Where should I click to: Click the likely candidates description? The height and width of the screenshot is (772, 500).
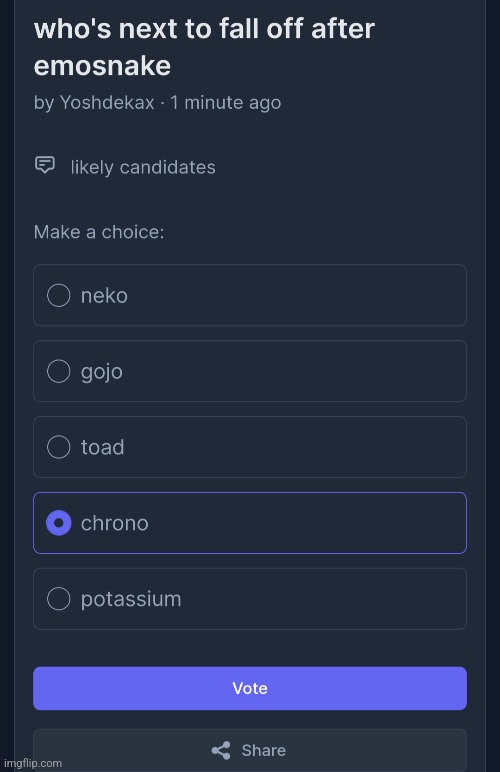click(143, 167)
